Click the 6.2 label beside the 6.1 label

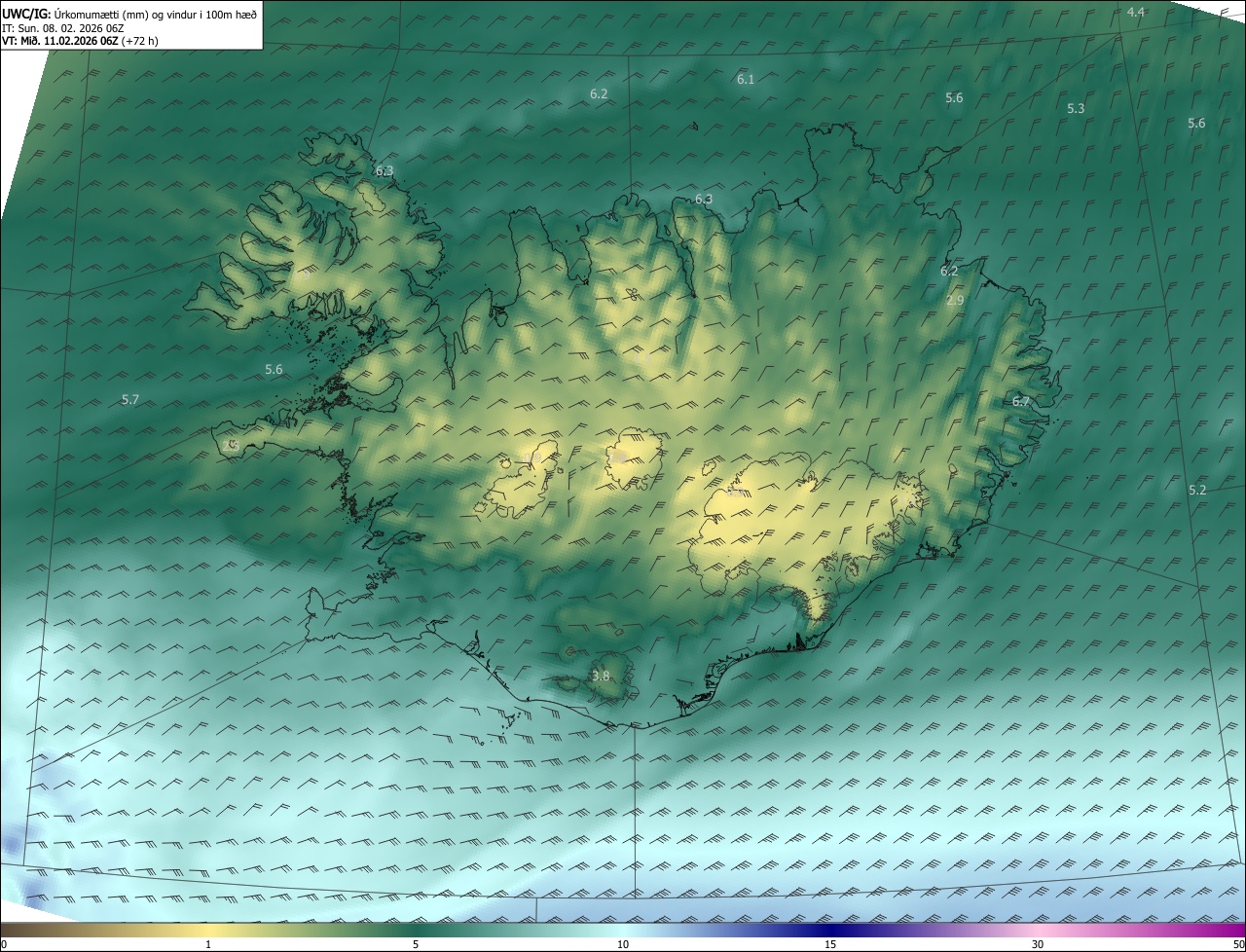coord(599,94)
